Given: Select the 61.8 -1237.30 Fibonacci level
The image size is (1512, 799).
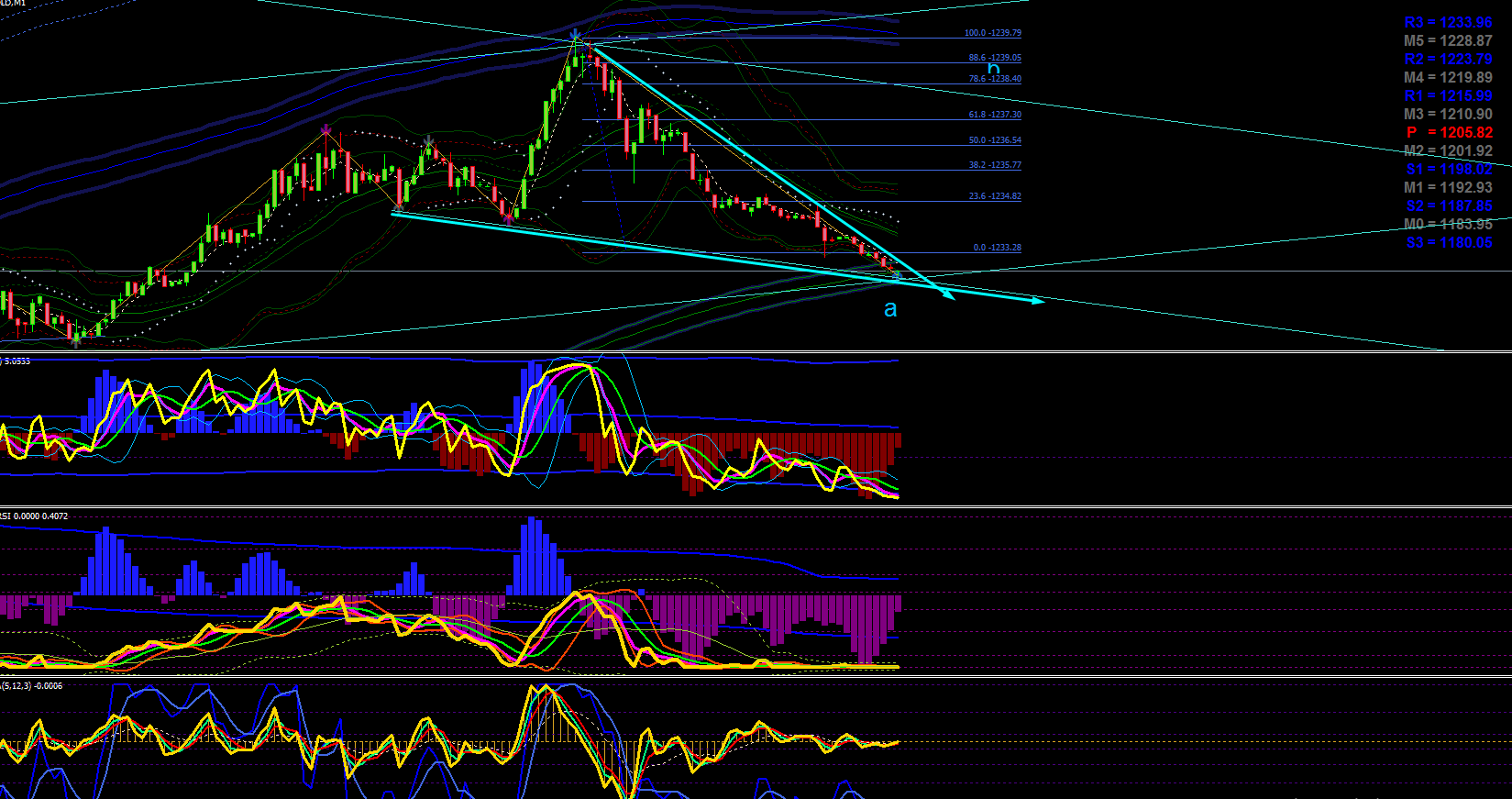Looking at the screenshot, I should pyautogui.click(x=995, y=115).
